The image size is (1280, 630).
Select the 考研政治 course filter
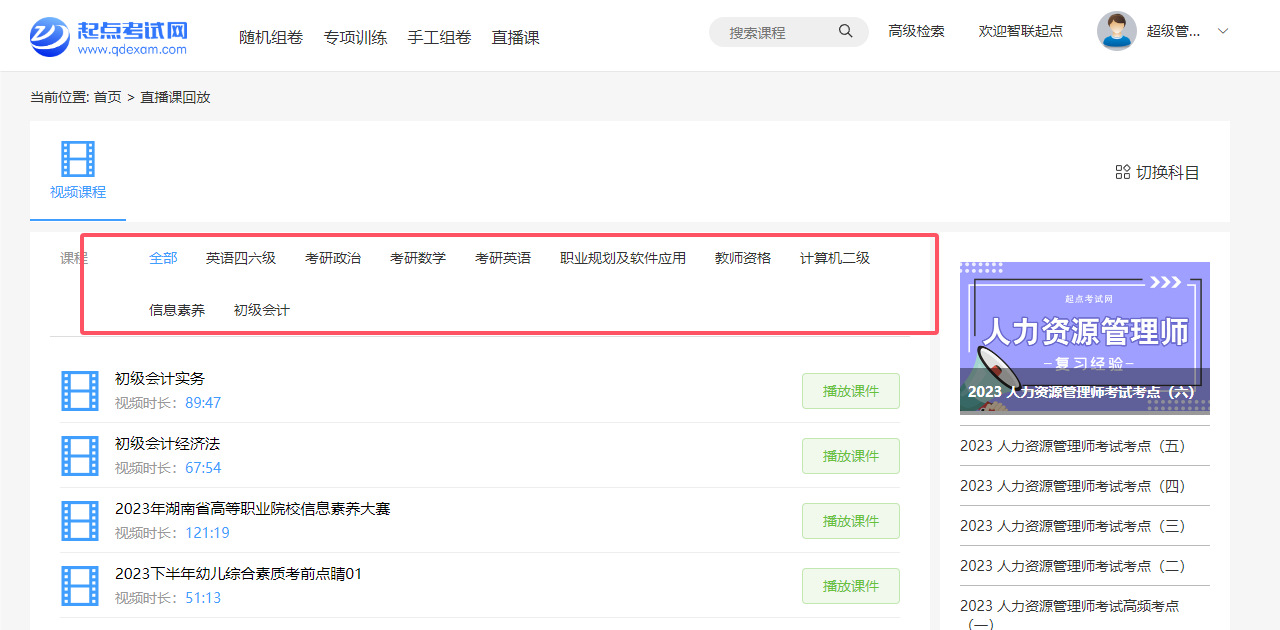(333, 258)
